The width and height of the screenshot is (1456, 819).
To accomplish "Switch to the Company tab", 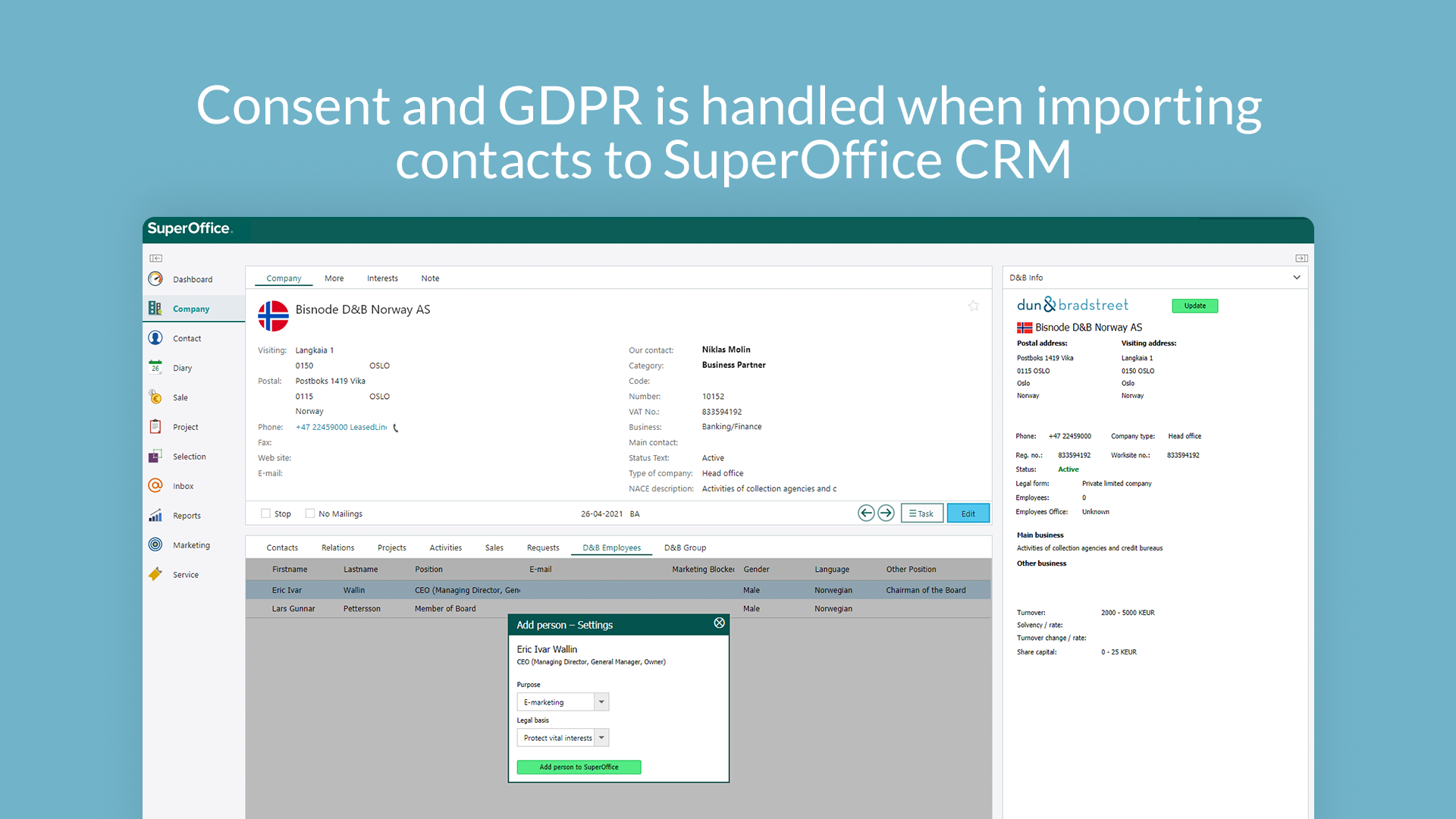I will tap(284, 278).
